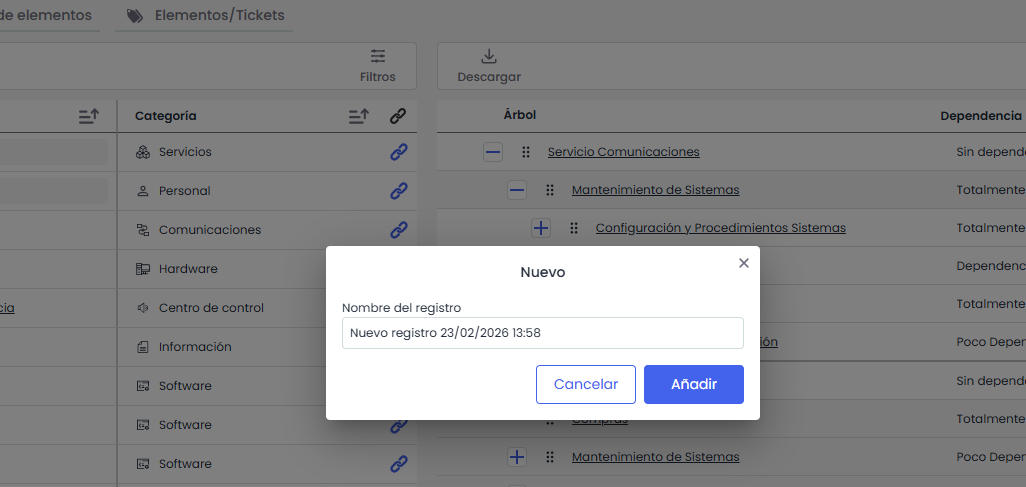This screenshot has width=1026, height=487.
Task: Click link icon in Servicios row
Action: pyautogui.click(x=398, y=152)
